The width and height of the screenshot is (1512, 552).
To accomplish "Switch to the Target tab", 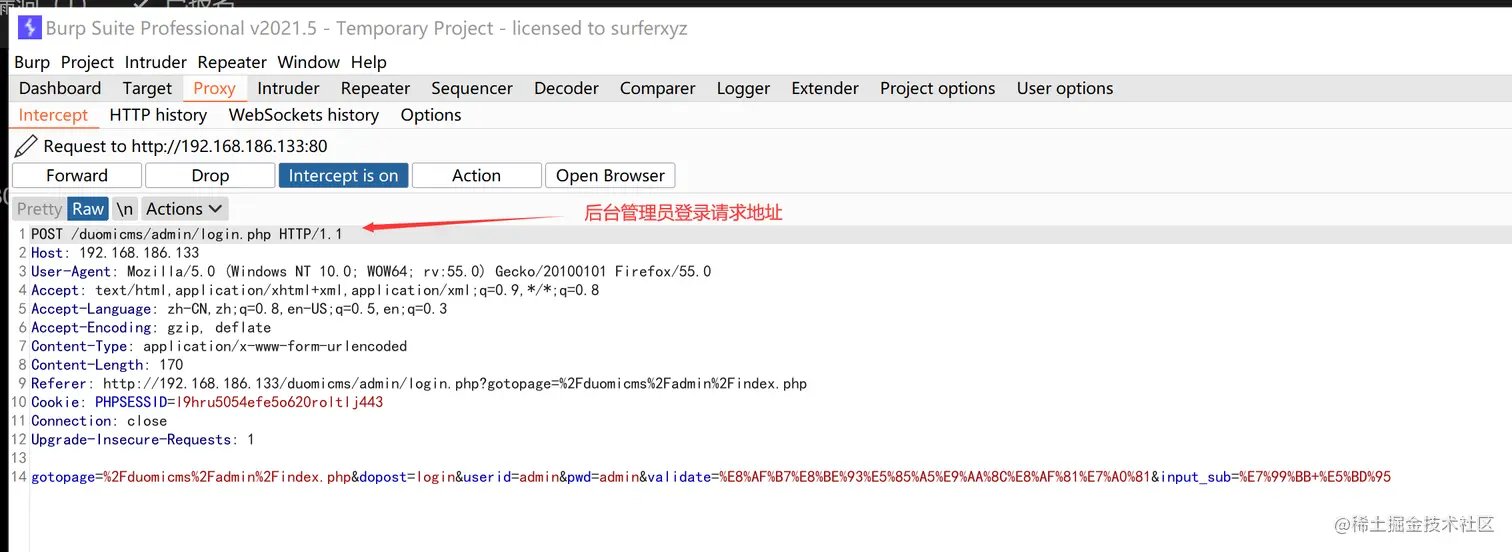I will [x=147, y=88].
